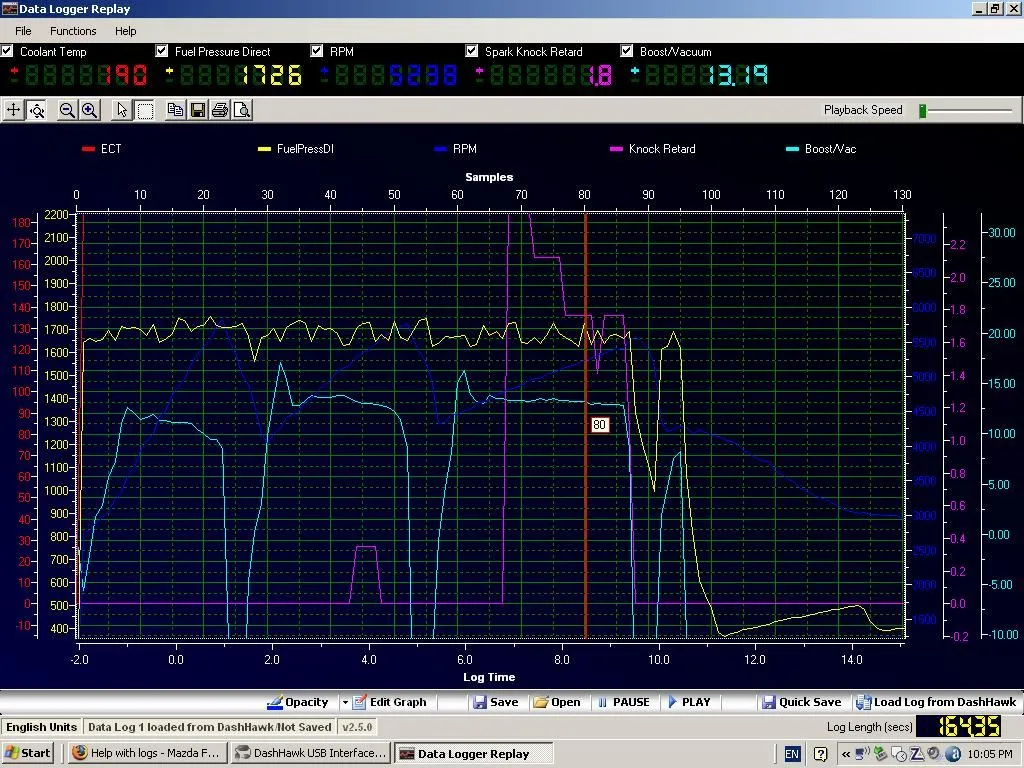Click the Windows Start button
The width and height of the screenshot is (1024, 768).
27,753
